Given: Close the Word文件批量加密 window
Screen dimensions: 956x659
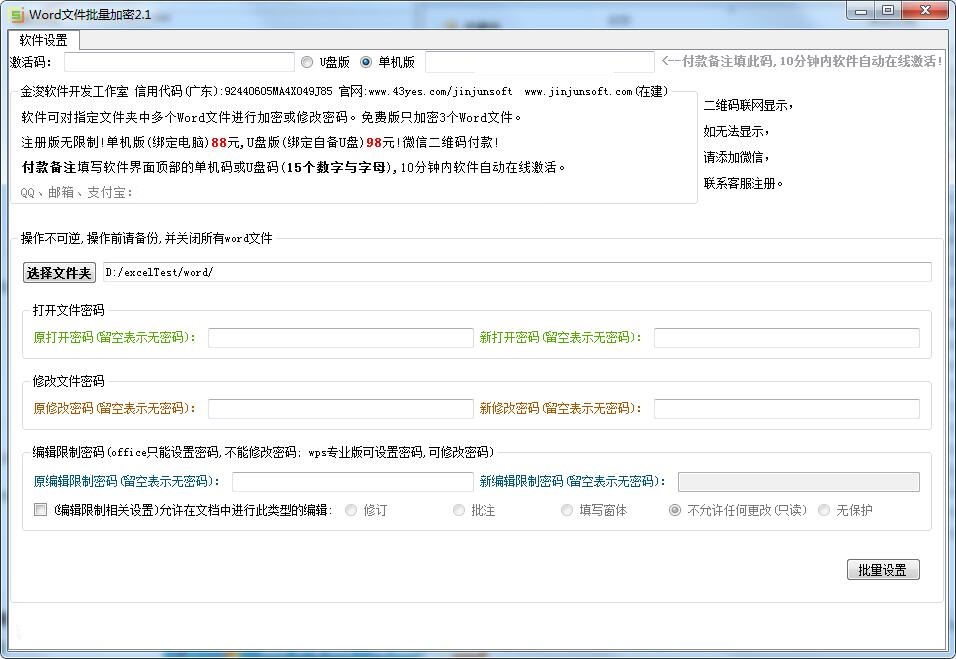Looking at the screenshot, I should coord(925,10).
